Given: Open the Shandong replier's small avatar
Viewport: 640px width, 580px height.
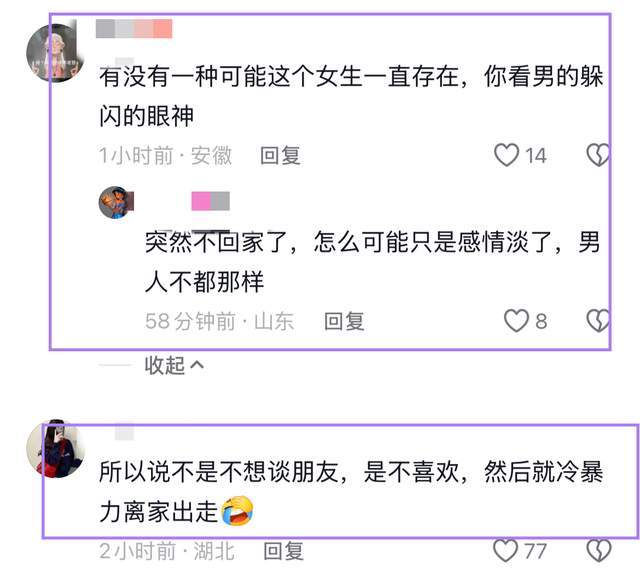Looking at the screenshot, I should [116, 202].
